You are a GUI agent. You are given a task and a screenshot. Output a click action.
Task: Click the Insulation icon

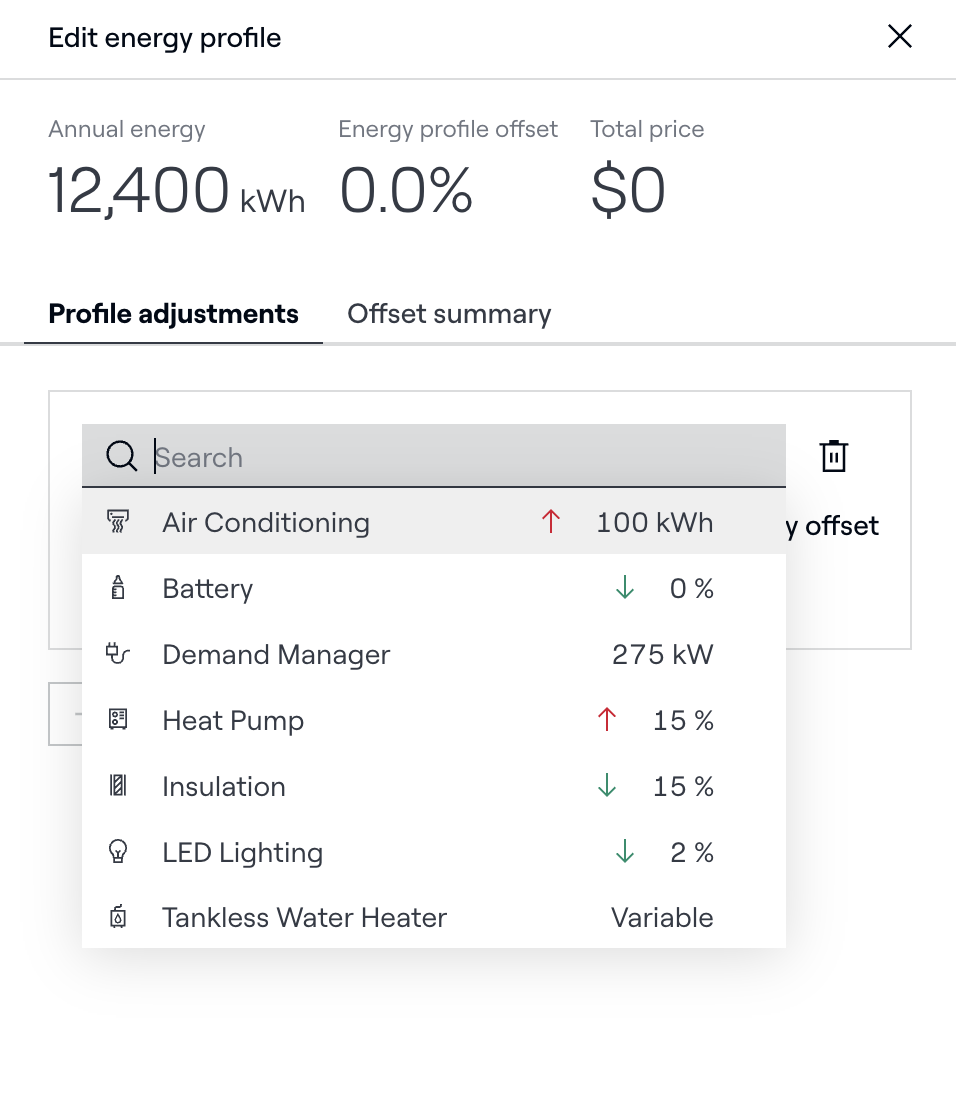tap(118, 786)
